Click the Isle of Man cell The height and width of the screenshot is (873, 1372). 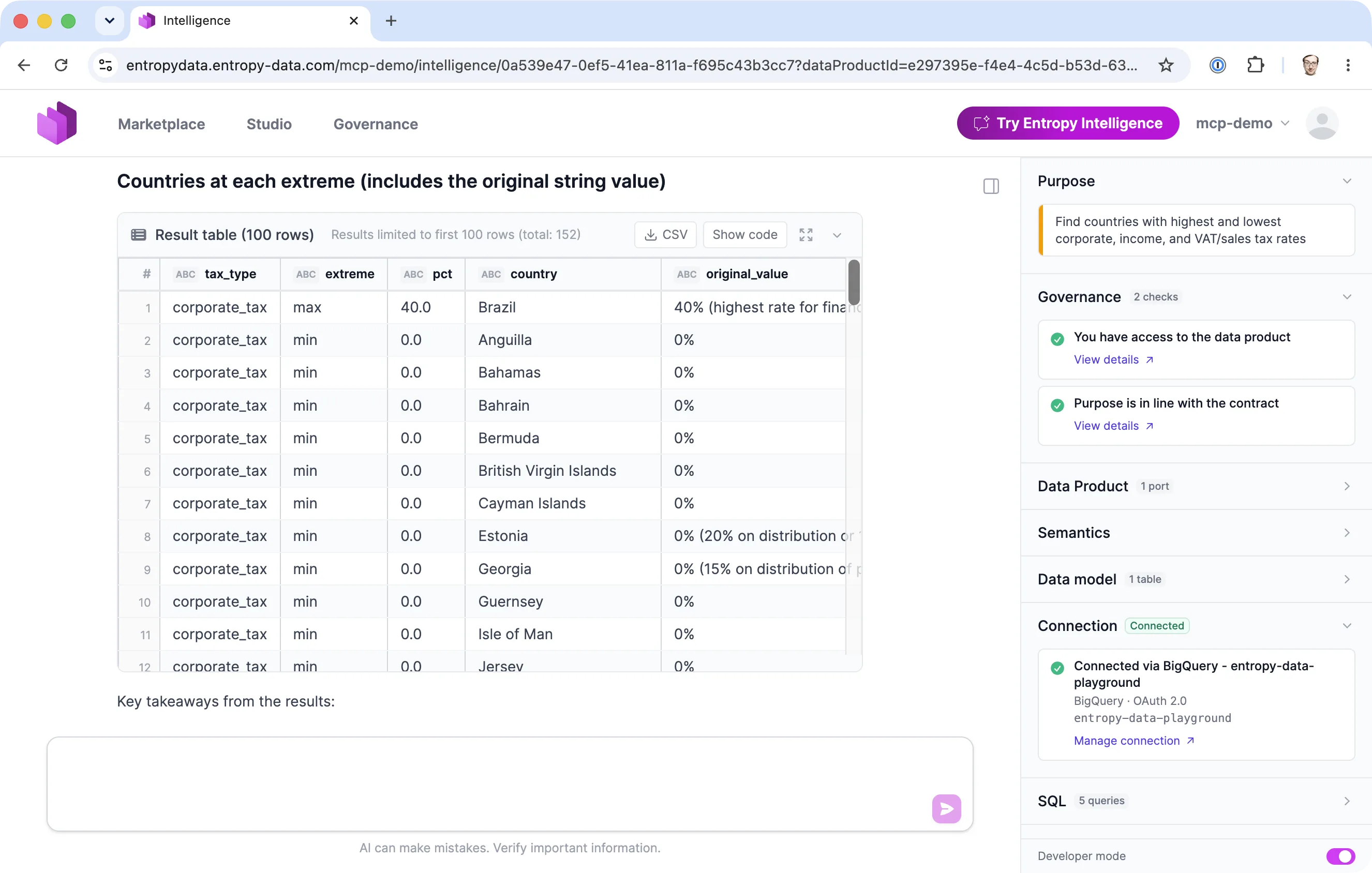(x=563, y=635)
